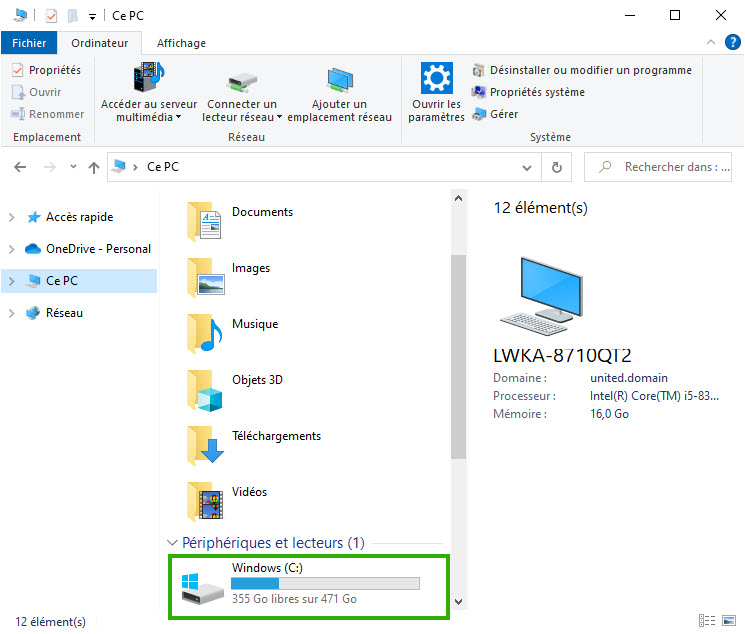Click the scroll up arrow of file list

[458, 198]
